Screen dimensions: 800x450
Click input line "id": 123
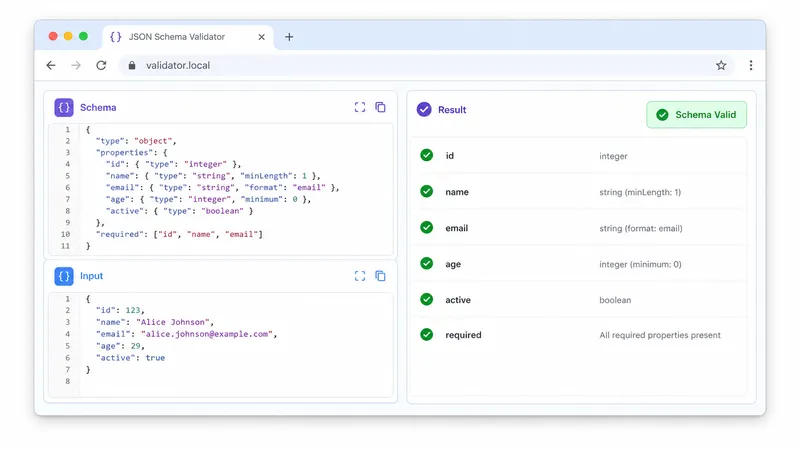(x=120, y=310)
